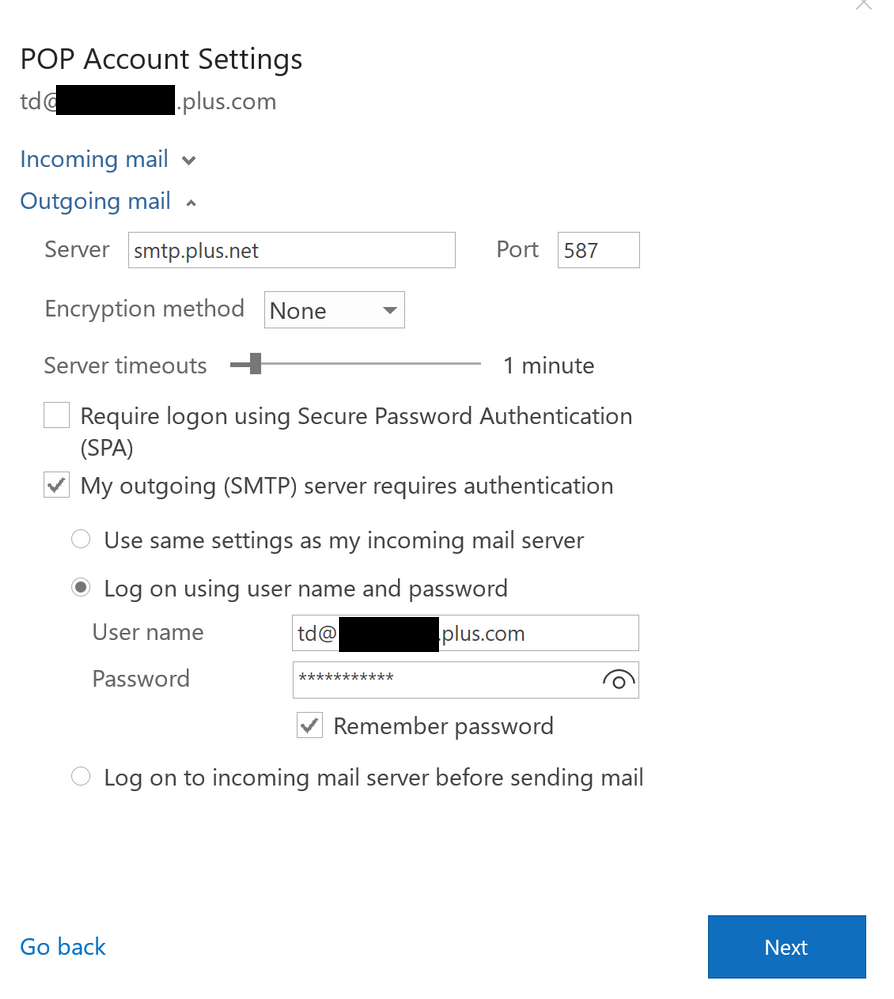Click the Next button
The width and height of the screenshot is (894, 999).
(x=786, y=947)
